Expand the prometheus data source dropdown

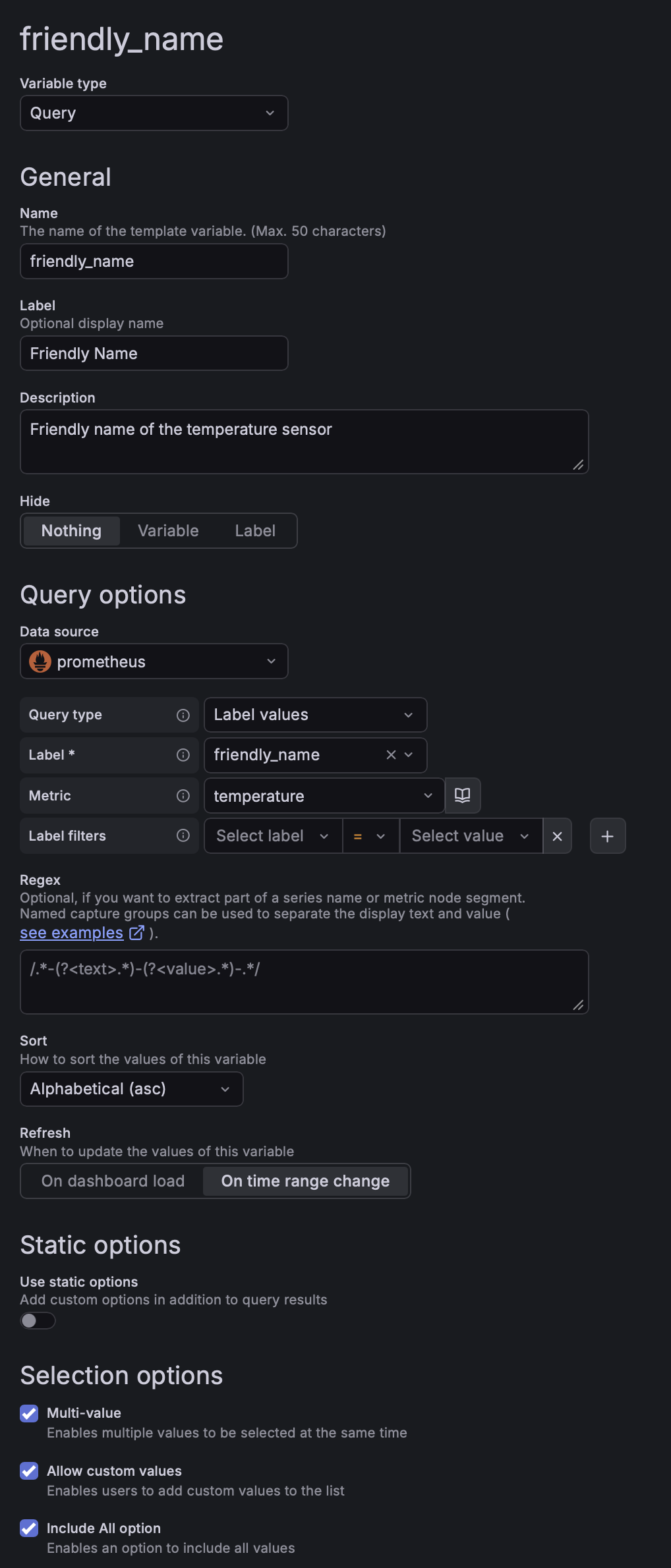click(x=154, y=661)
